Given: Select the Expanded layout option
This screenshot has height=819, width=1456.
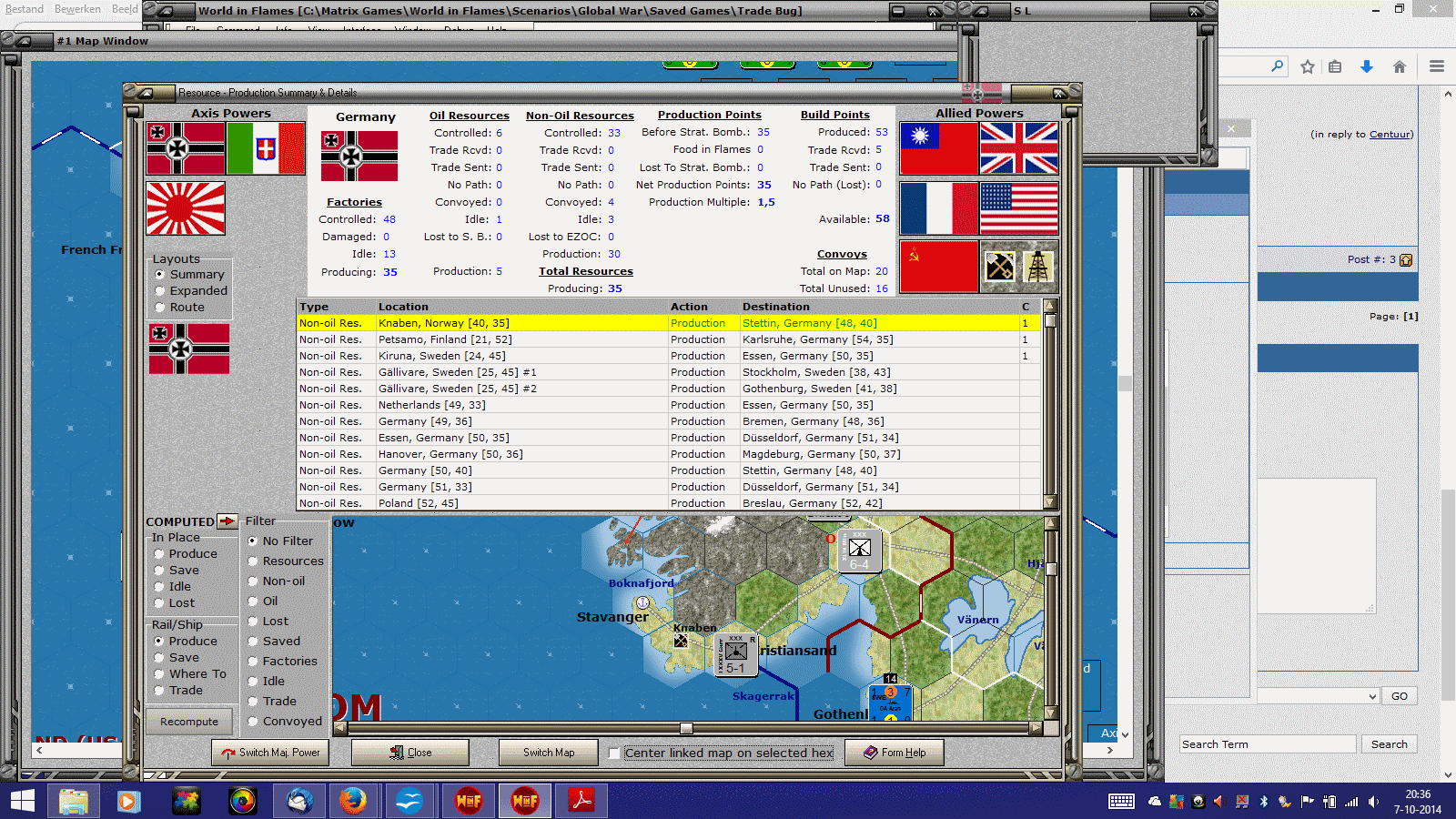Looking at the screenshot, I should coord(191,291).
